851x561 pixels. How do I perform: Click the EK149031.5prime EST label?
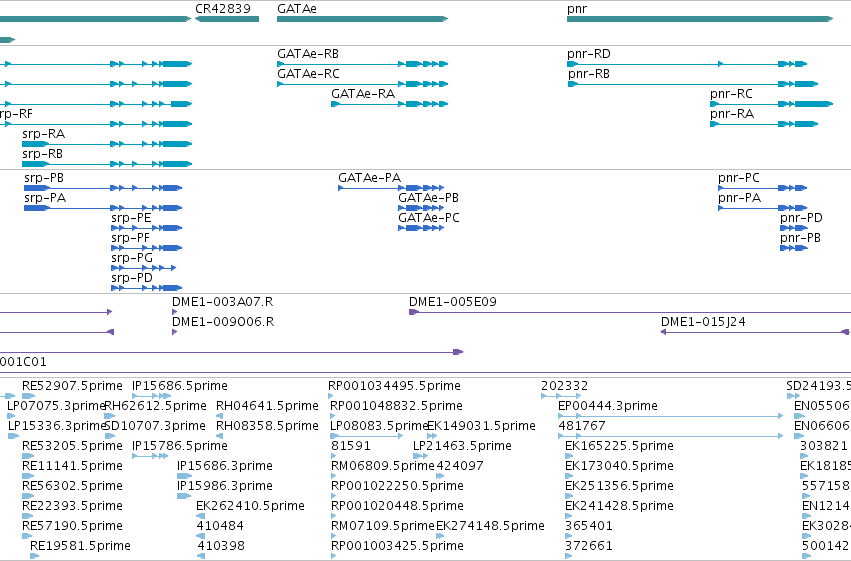(x=481, y=426)
